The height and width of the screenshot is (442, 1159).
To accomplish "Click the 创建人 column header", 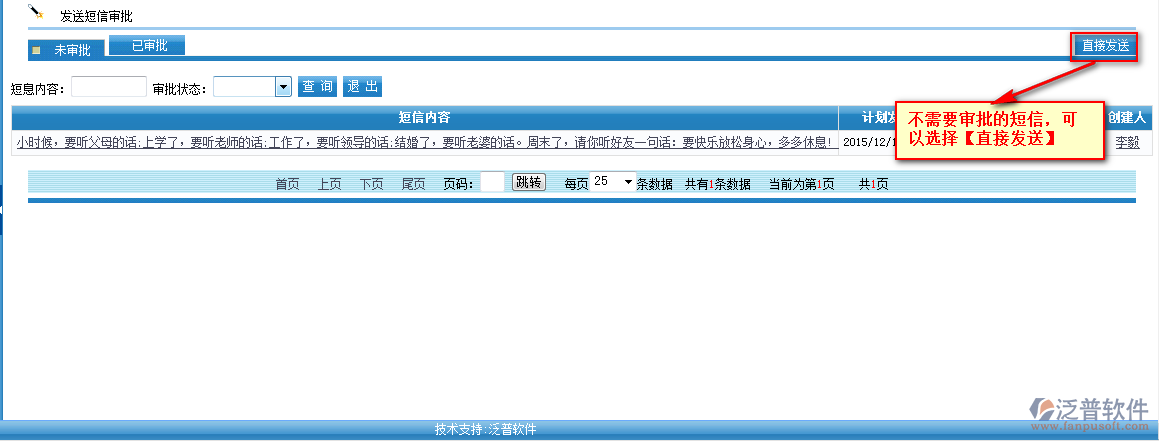I will click(x=1127, y=118).
